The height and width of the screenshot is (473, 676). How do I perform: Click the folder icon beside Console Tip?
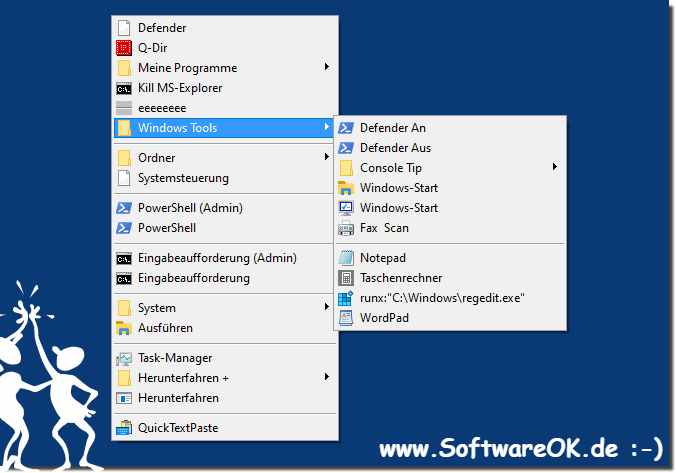(346, 168)
